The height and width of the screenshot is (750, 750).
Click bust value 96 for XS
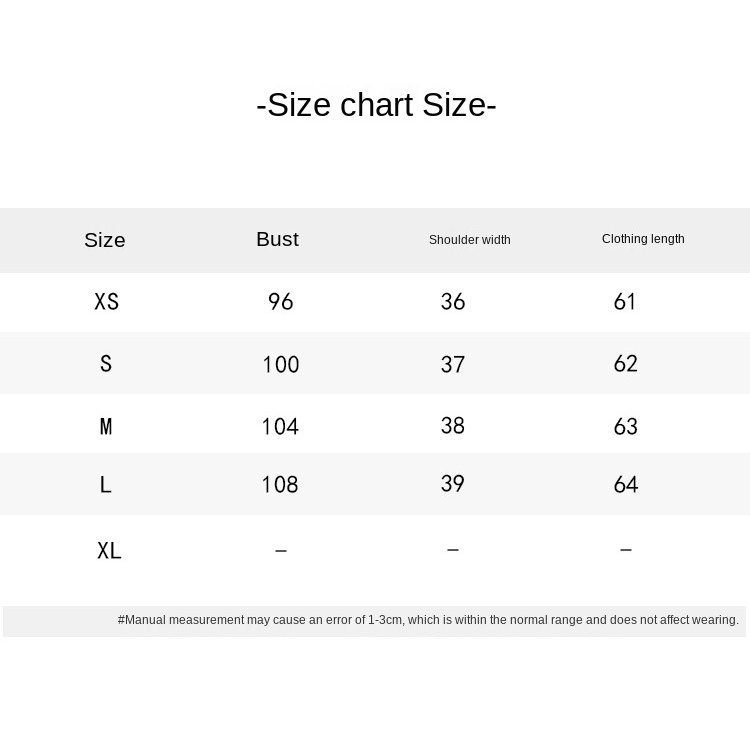tap(281, 302)
